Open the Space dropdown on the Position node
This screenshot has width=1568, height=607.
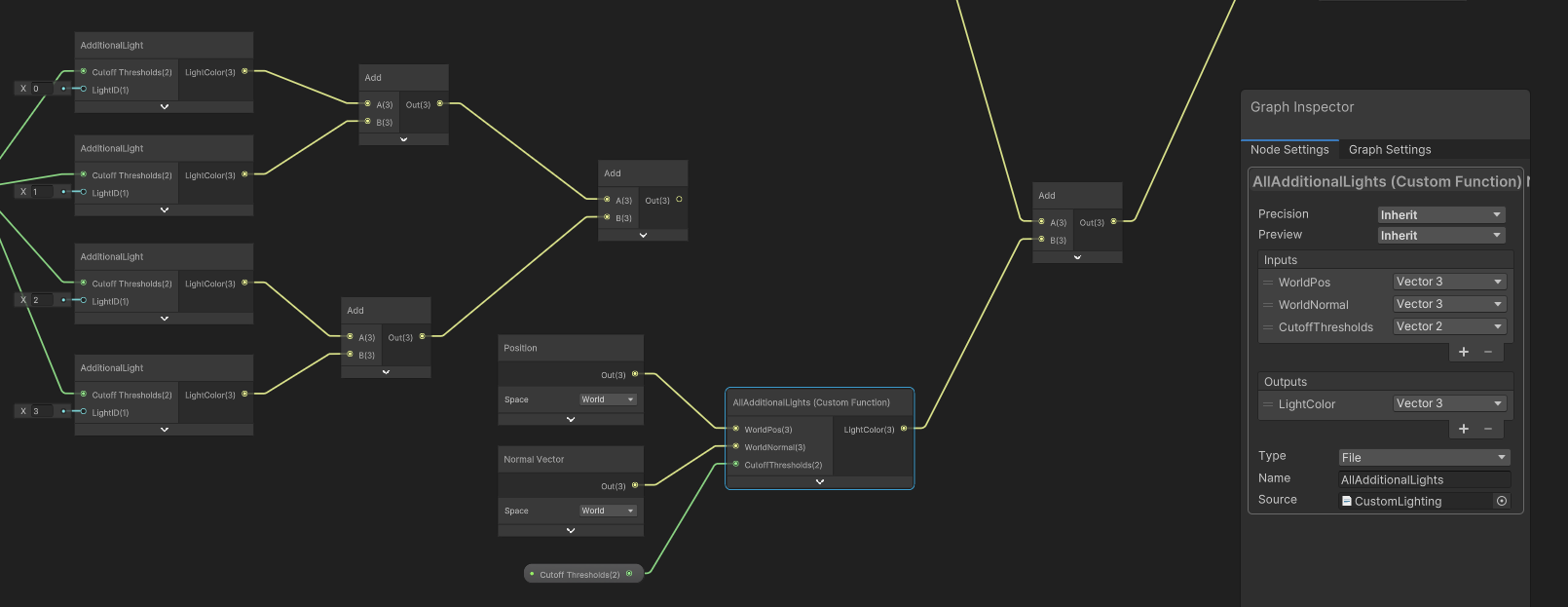[609, 399]
